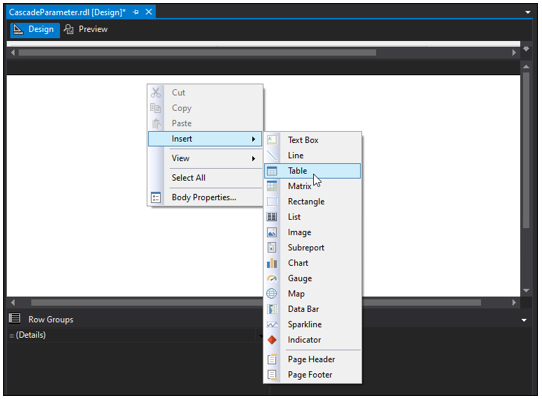Screen dimensions: 542x399
Task: Pin the CascadeParameter.rdl tab
Action: pos(136,12)
